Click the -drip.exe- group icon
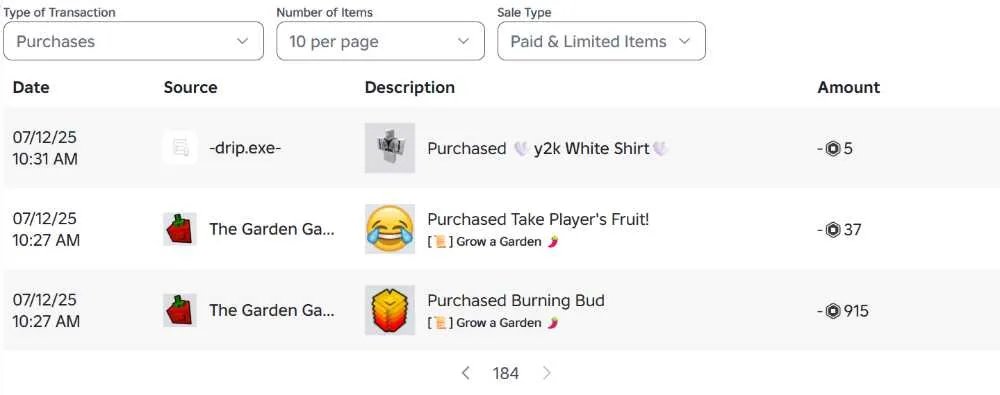 [x=180, y=148]
